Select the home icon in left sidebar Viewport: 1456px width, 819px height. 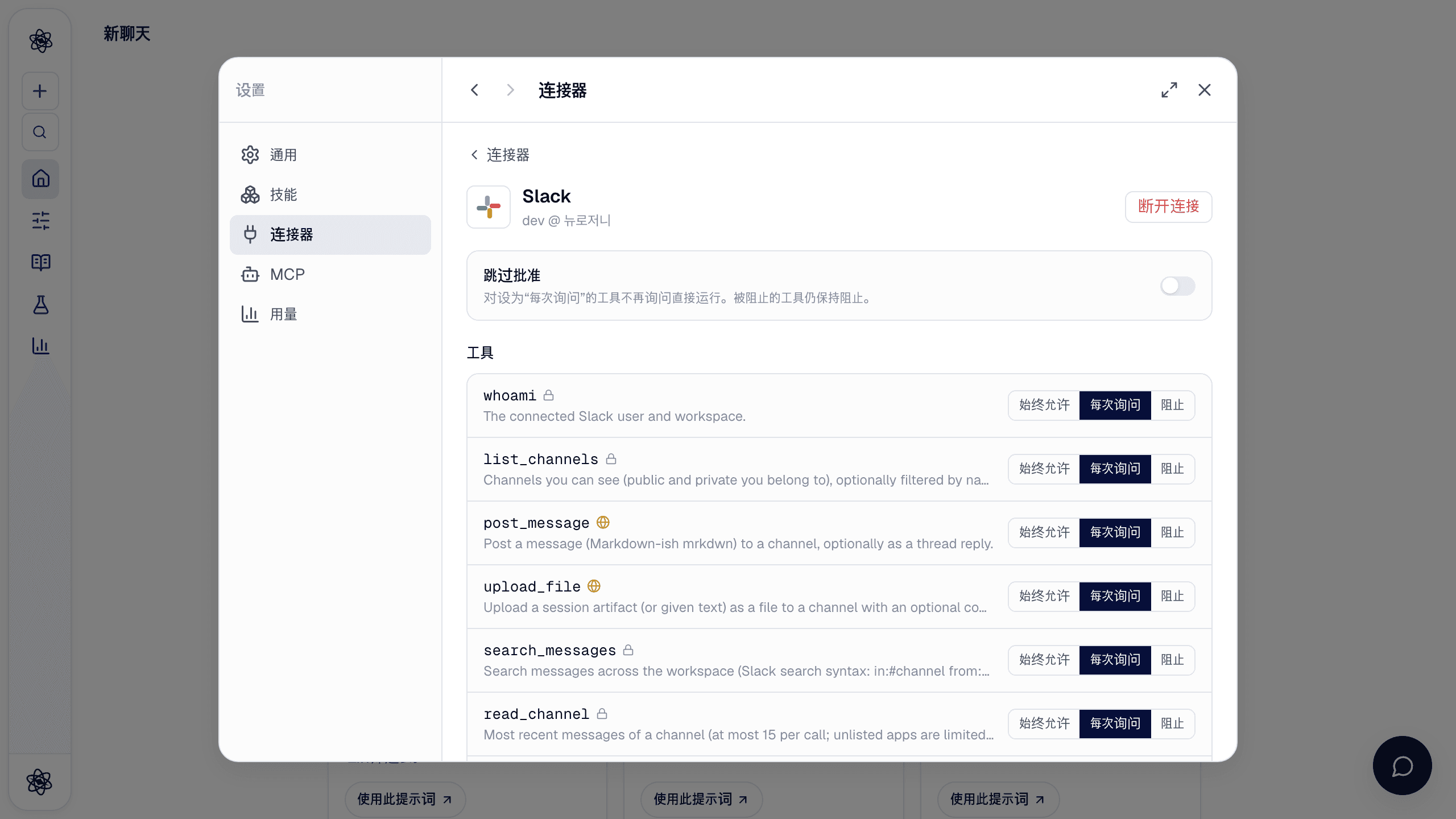point(40,179)
